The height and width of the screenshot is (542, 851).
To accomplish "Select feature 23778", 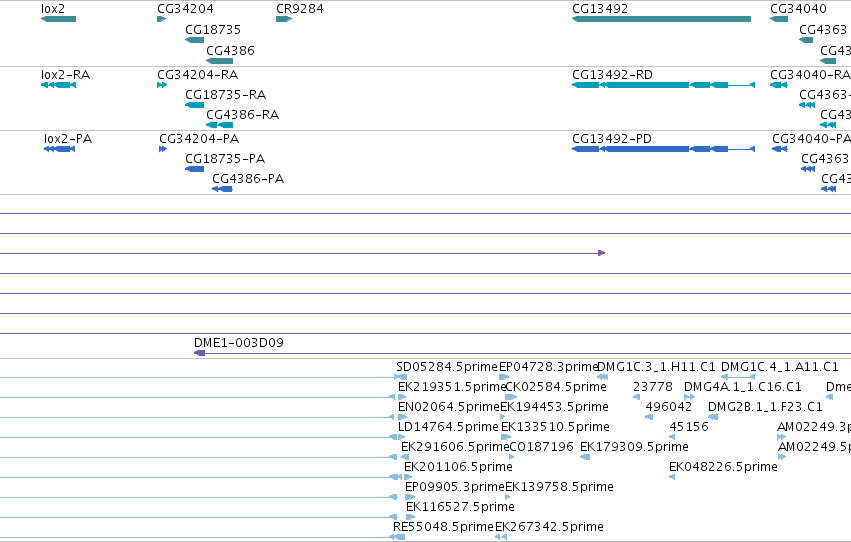I will (636, 397).
